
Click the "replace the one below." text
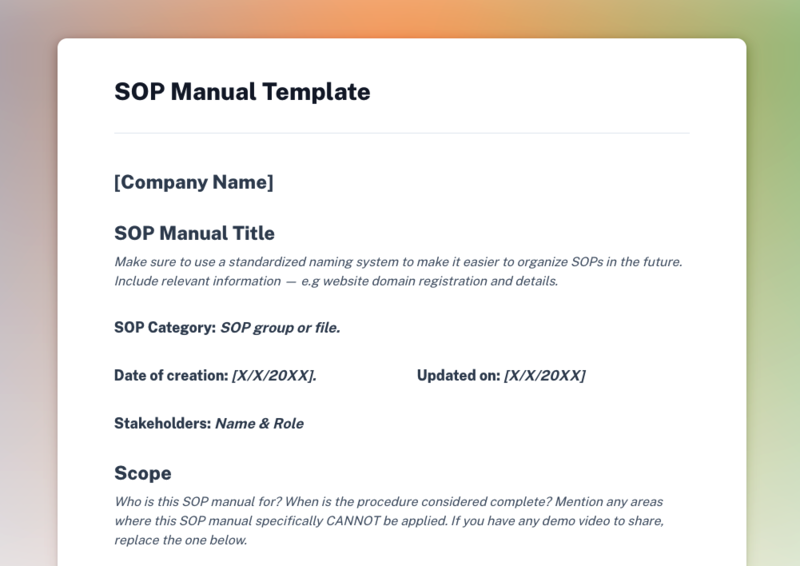click(x=180, y=540)
